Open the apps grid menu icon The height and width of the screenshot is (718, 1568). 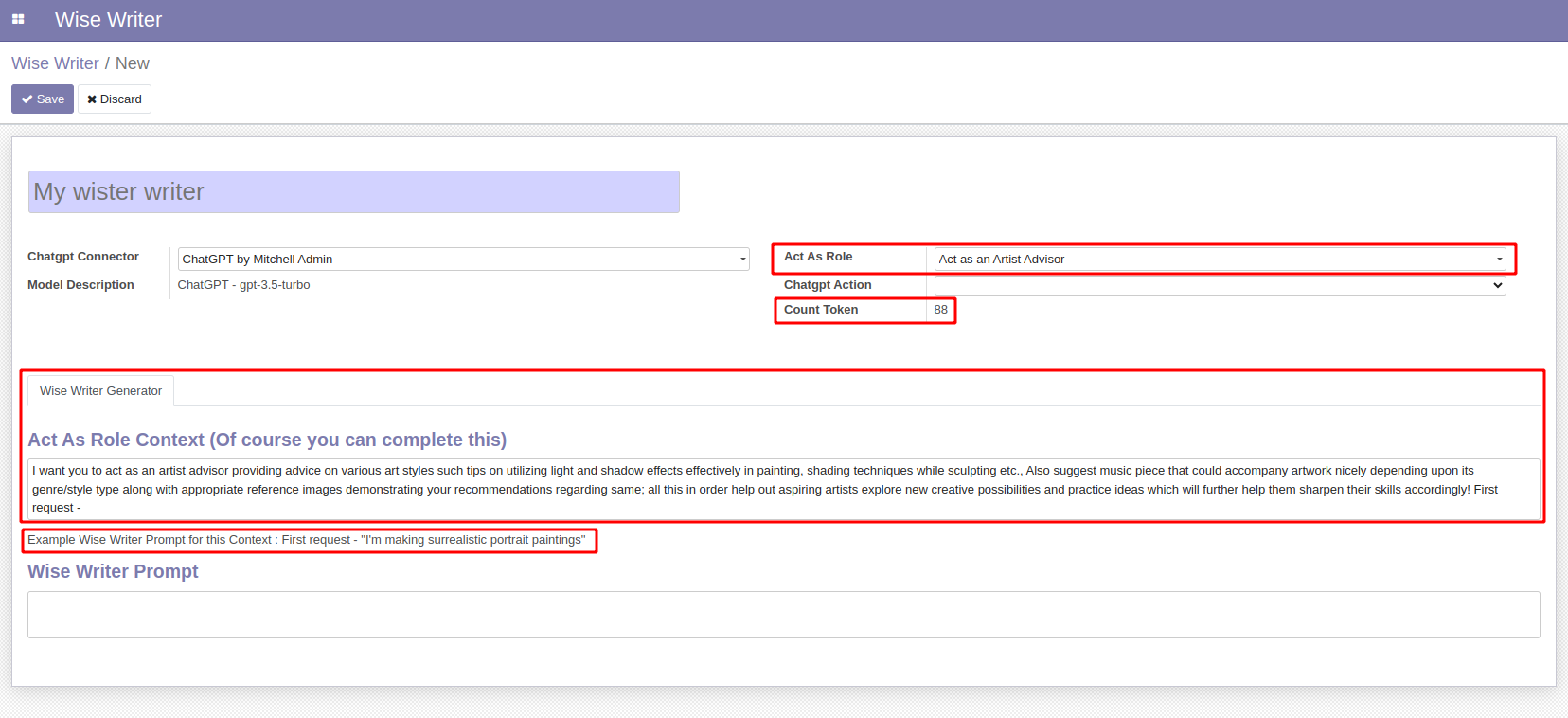(x=18, y=19)
